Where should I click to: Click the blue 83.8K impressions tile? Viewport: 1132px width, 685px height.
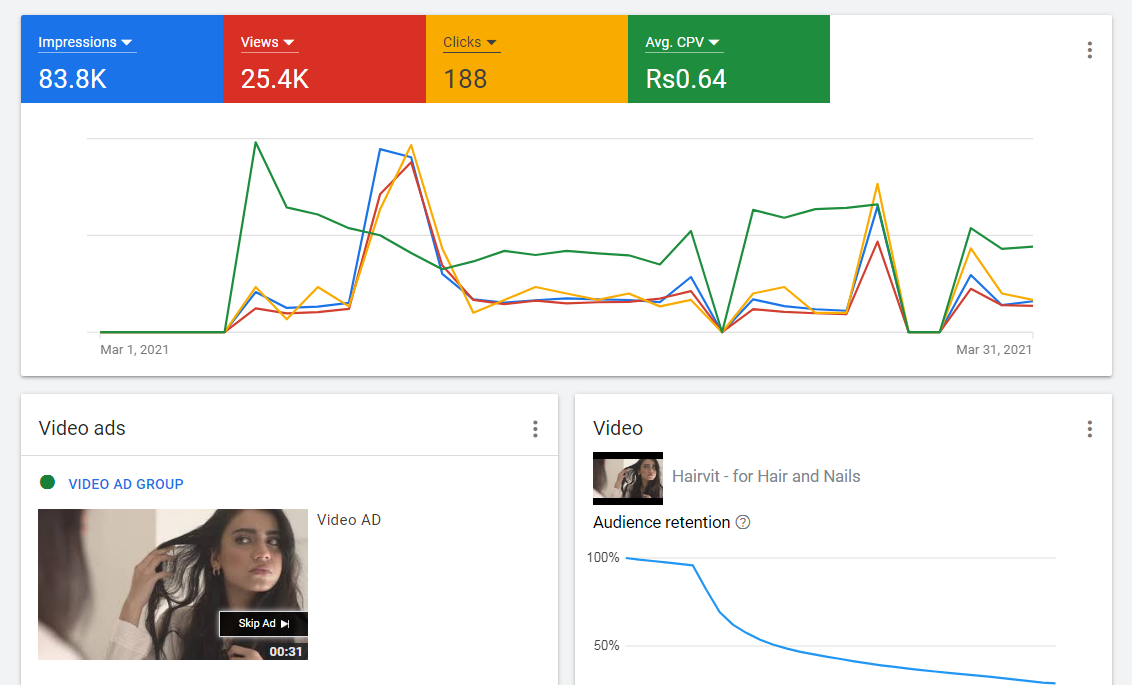point(122,59)
